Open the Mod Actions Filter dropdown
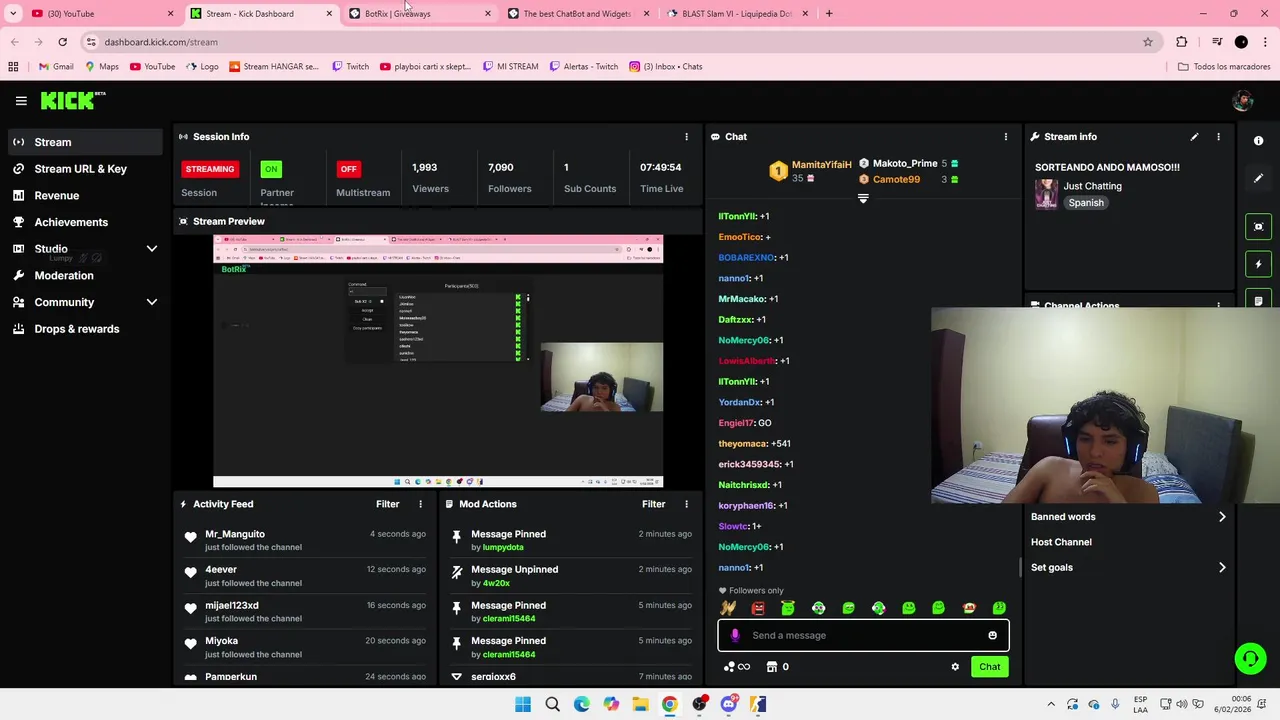 (x=653, y=504)
